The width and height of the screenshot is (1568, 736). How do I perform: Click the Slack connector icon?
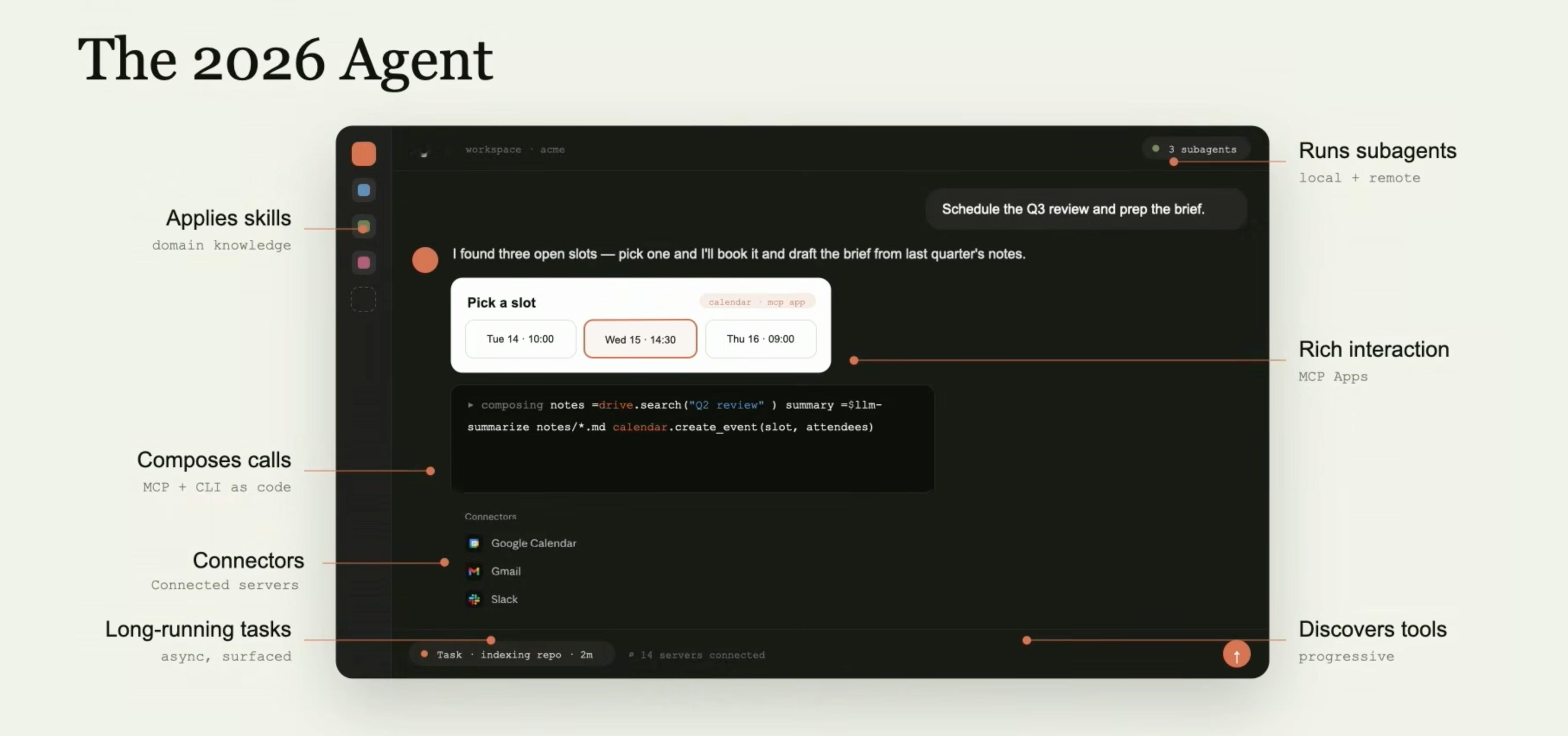(474, 599)
